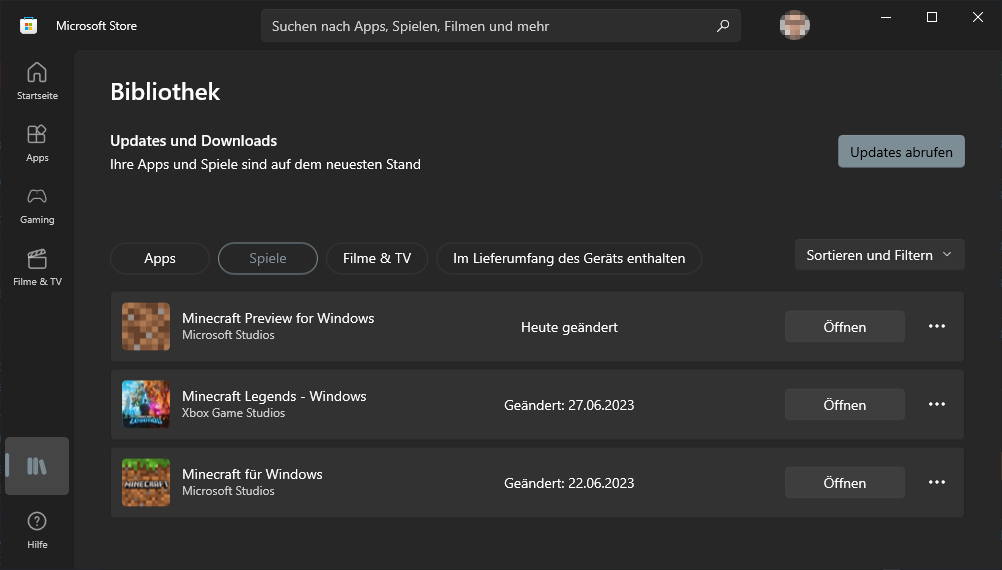Click the Microsoft Store logo icon
Viewport: 1002px width, 570px height.
click(x=29, y=26)
